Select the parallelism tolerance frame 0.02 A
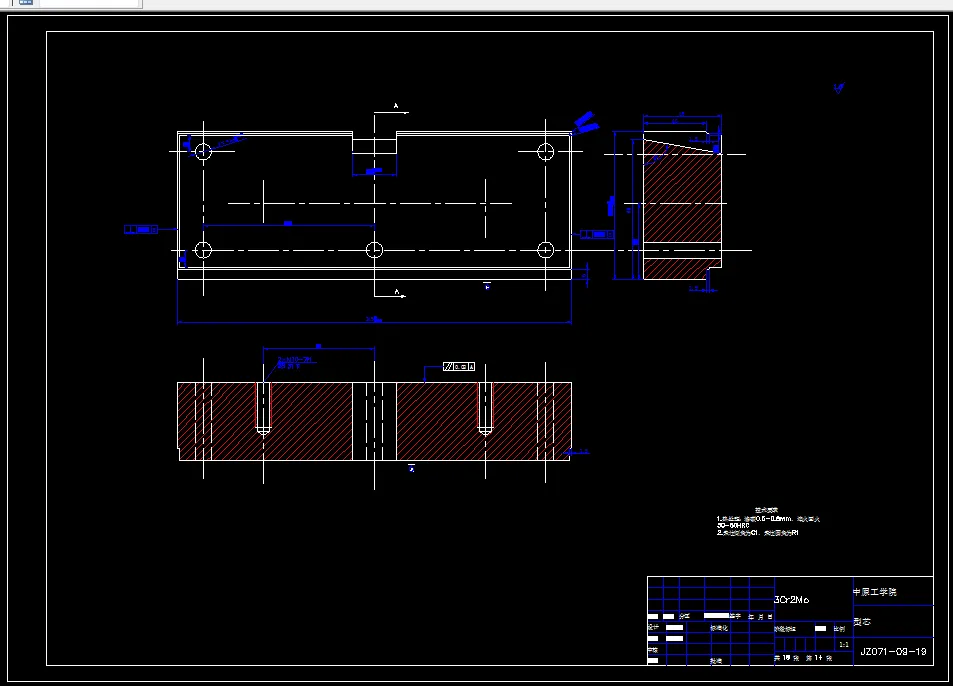 coord(459,366)
